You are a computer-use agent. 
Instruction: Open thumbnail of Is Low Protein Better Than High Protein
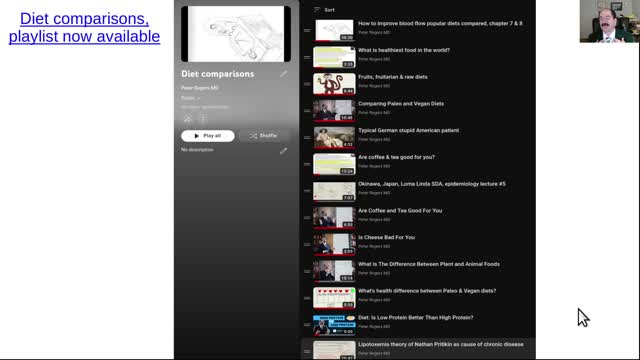[334, 324]
